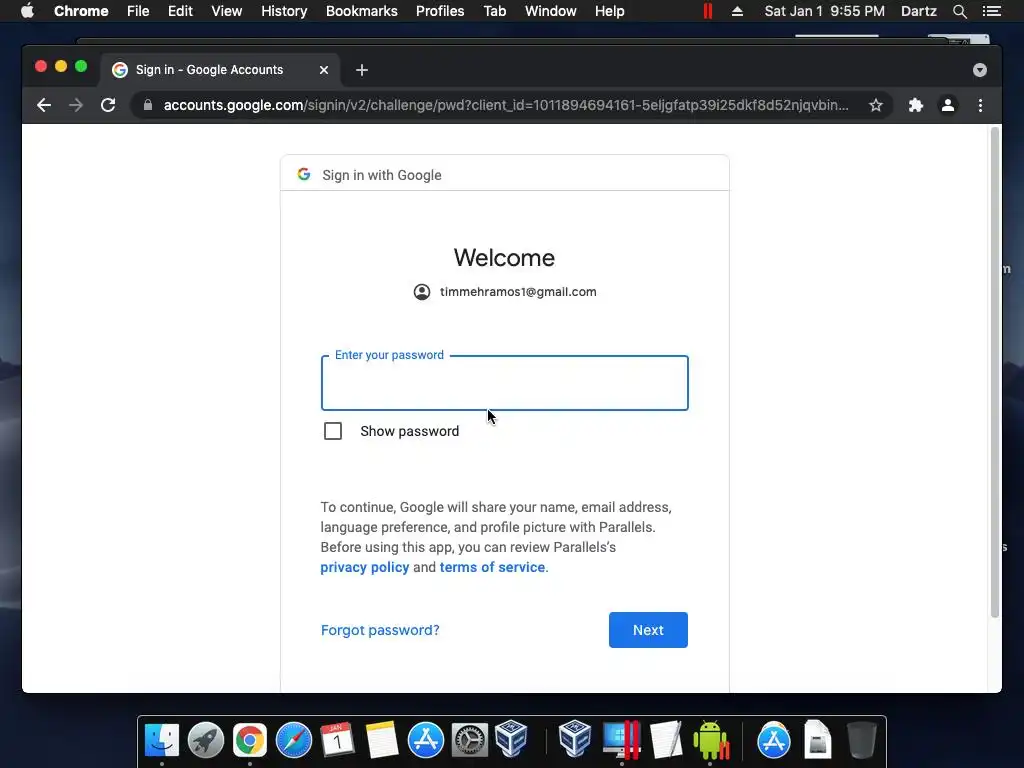Launch Safari from the Dock
The width and height of the screenshot is (1024, 768).
(x=294, y=741)
